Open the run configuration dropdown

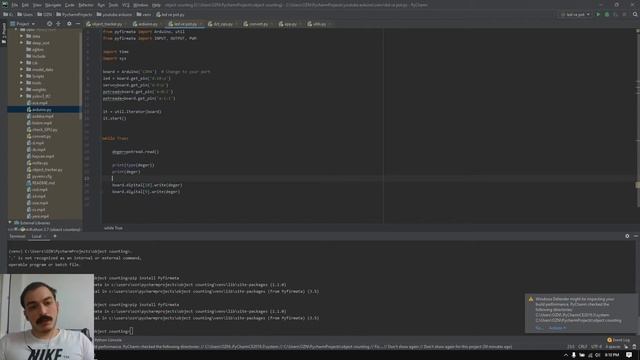click(575, 14)
